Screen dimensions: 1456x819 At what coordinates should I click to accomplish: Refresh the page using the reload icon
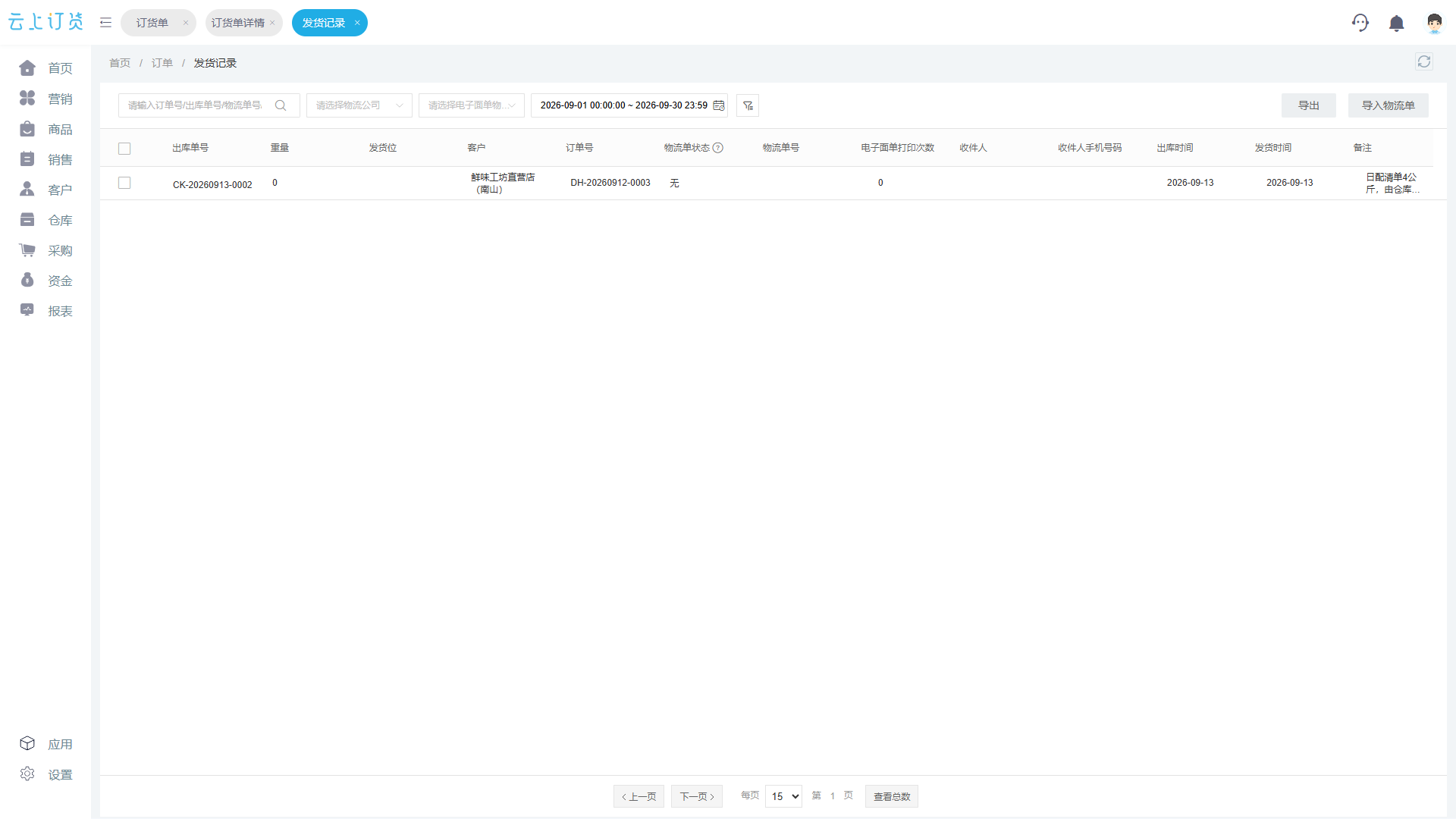(x=1424, y=62)
